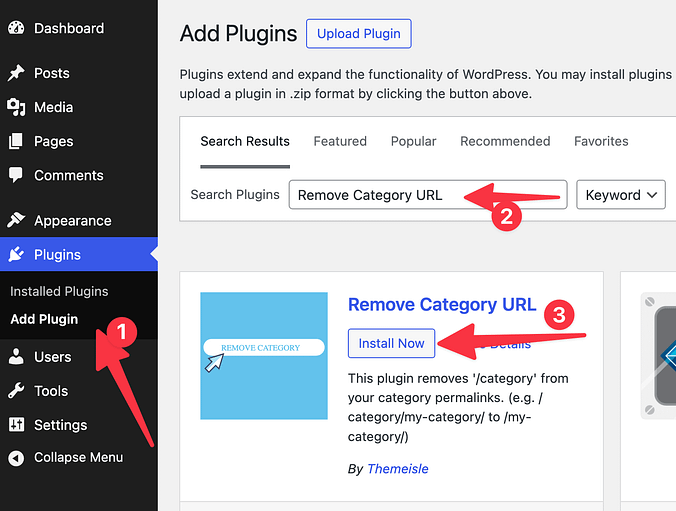Click the Tools wrench icon
Viewport: 676px width, 511px height.
(x=16, y=391)
